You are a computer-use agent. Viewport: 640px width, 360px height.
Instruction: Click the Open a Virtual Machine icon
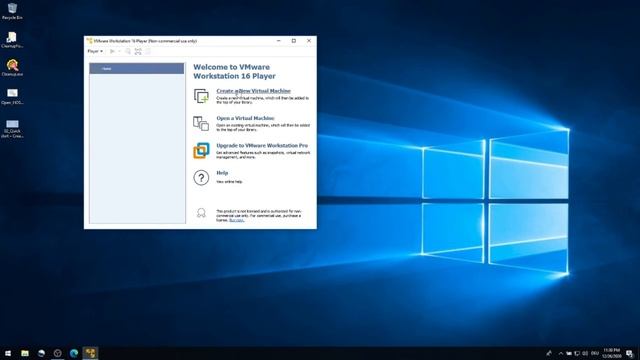point(201,123)
